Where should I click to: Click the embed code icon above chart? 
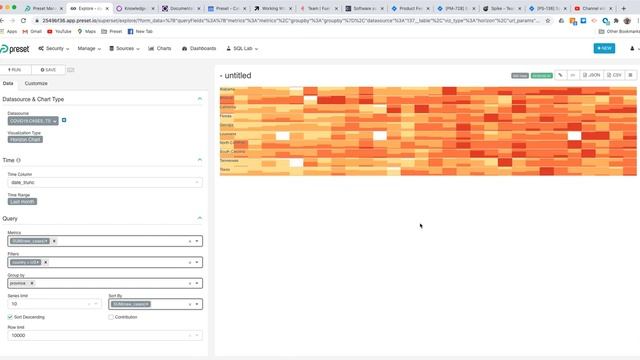(573, 75)
